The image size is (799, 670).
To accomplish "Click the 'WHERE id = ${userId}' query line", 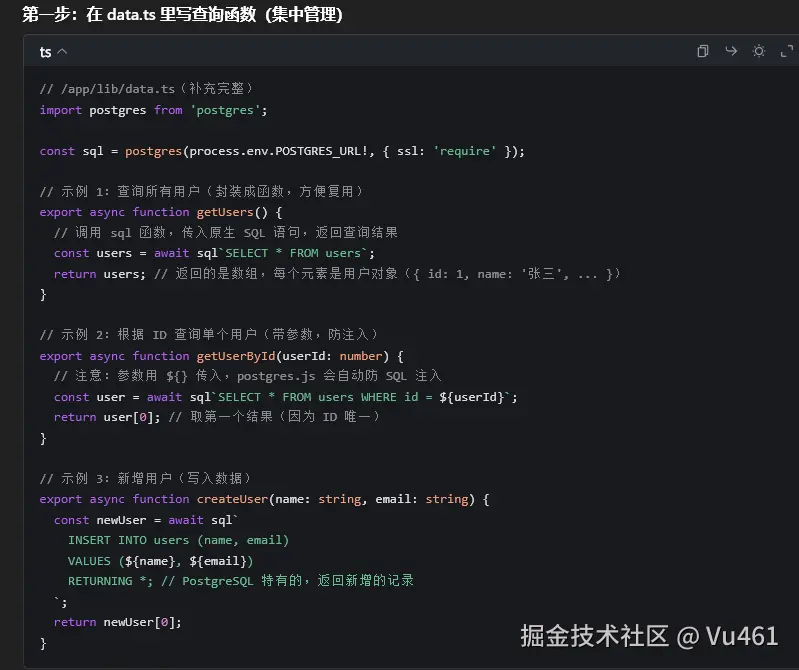I will (x=286, y=397).
